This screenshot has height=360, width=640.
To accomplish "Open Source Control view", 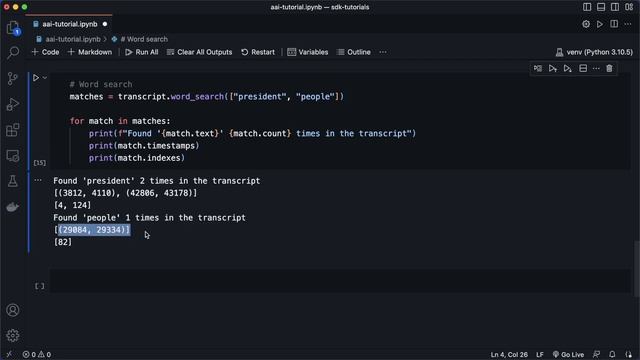I will 13,78.
